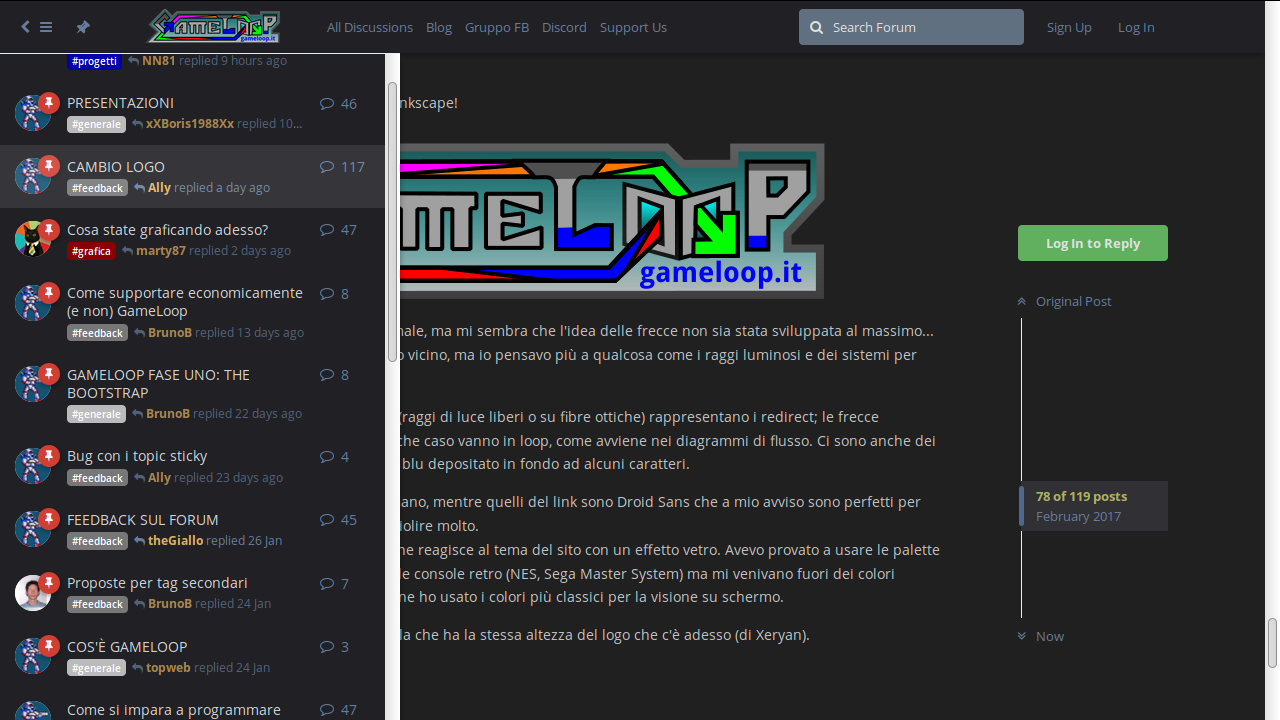The height and width of the screenshot is (720, 1280).
Task: Click the 46 replies count on PRESENTAZIONI
Action: click(x=338, y=103)
